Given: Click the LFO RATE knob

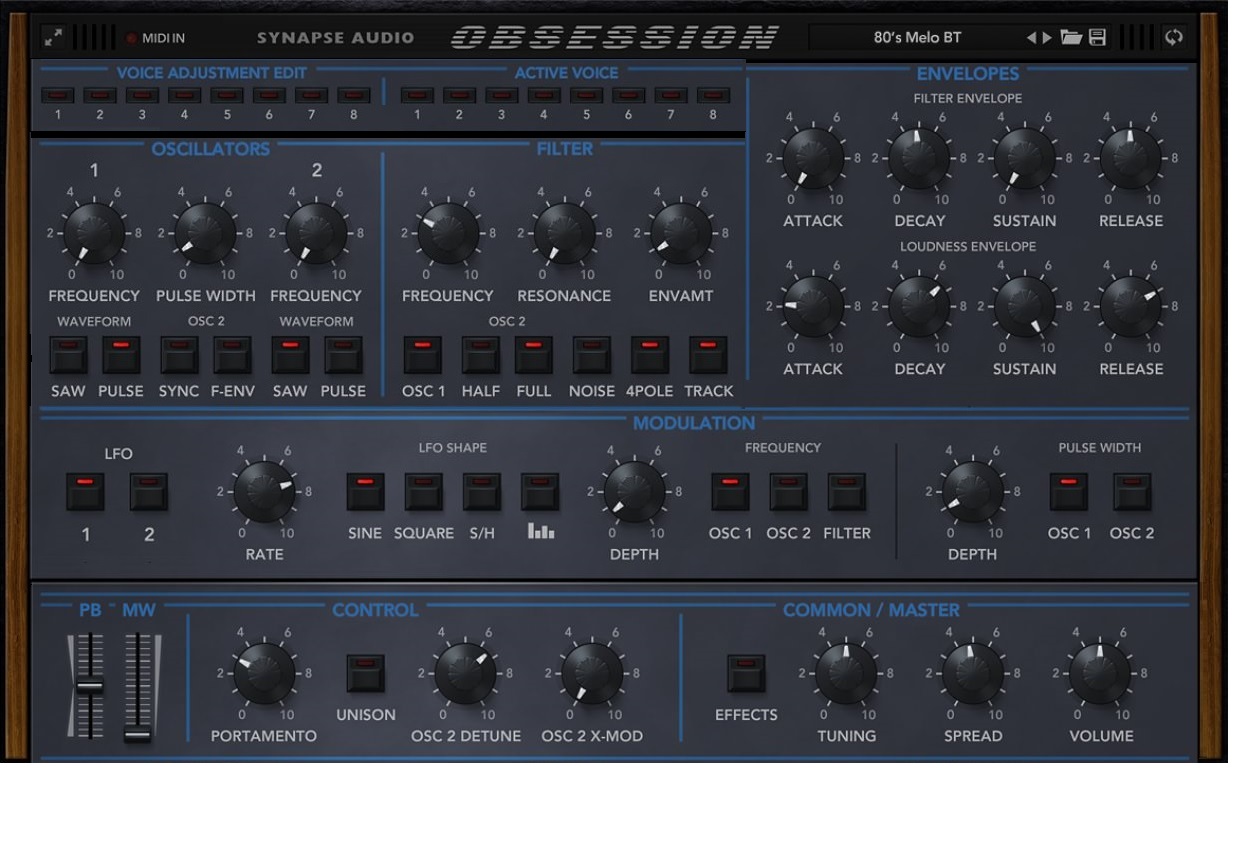Looking at the screenshot, I should 264,491.
